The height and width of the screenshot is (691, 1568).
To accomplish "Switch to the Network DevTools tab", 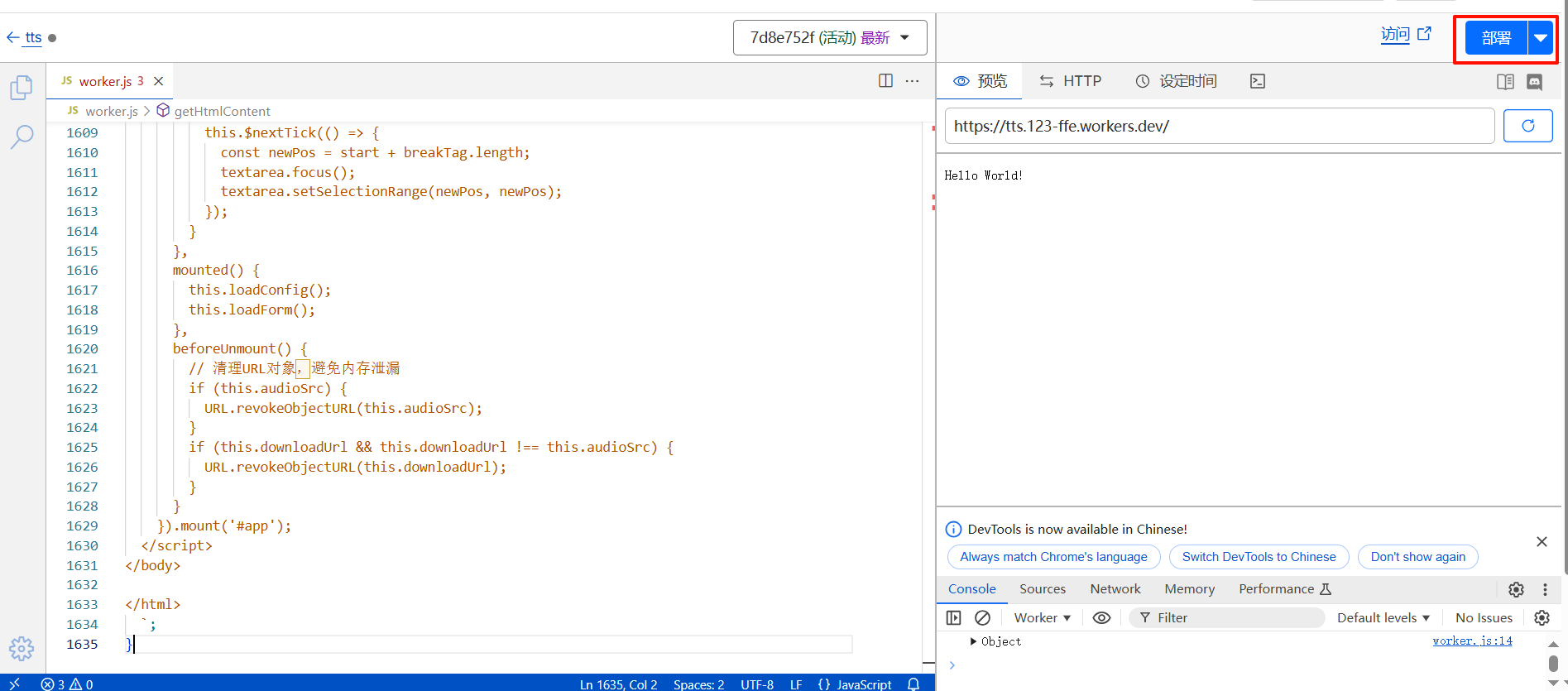I will click(x=1115, y=589).
